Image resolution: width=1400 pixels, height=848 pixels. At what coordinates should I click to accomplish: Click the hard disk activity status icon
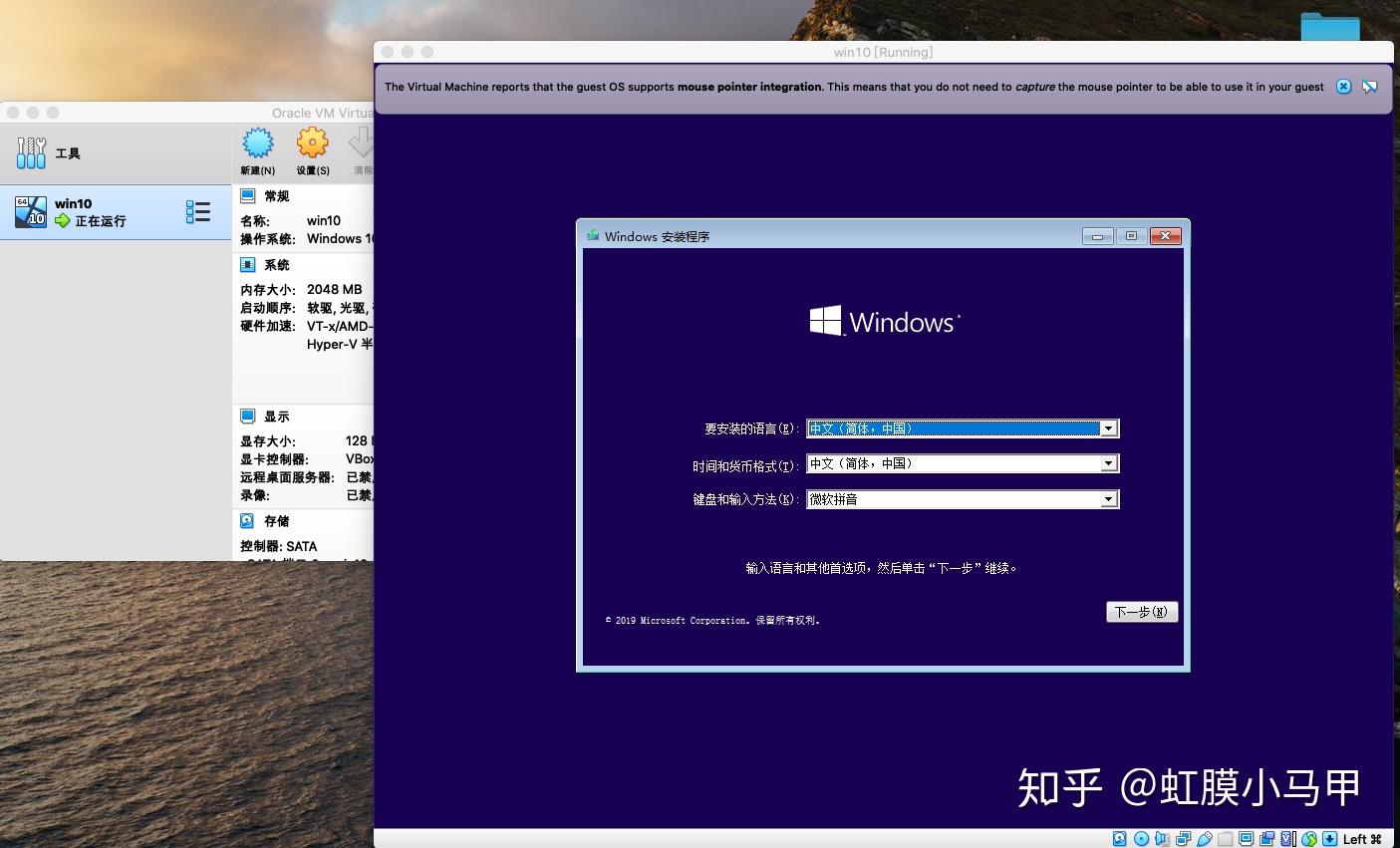click(1119, 839)
